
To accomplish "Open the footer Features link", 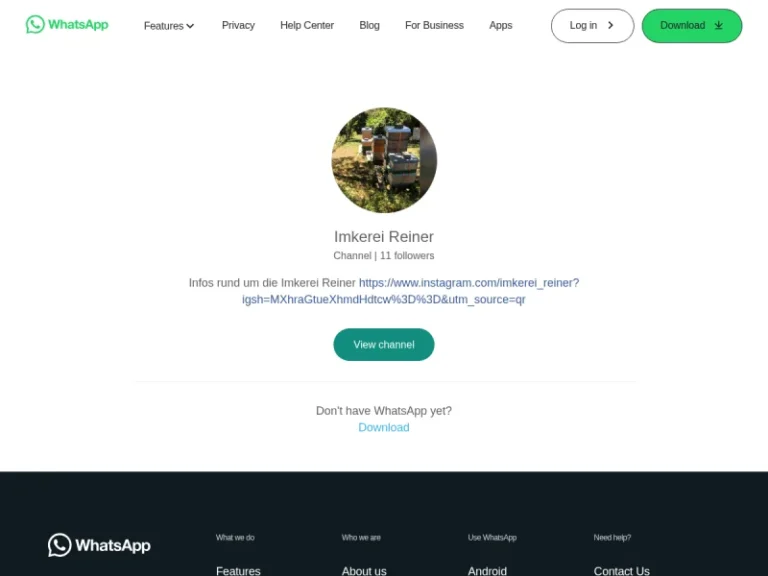I will [238, 571].
